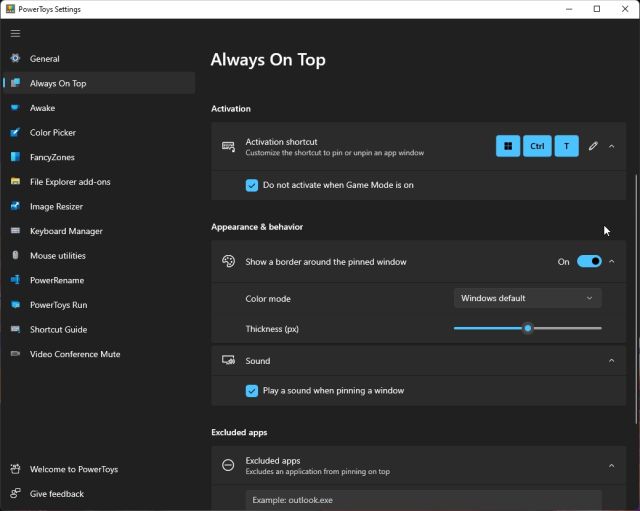Click the T shortcut key button
This screenshot has height=511, width=640.
(x=567, y=146)
